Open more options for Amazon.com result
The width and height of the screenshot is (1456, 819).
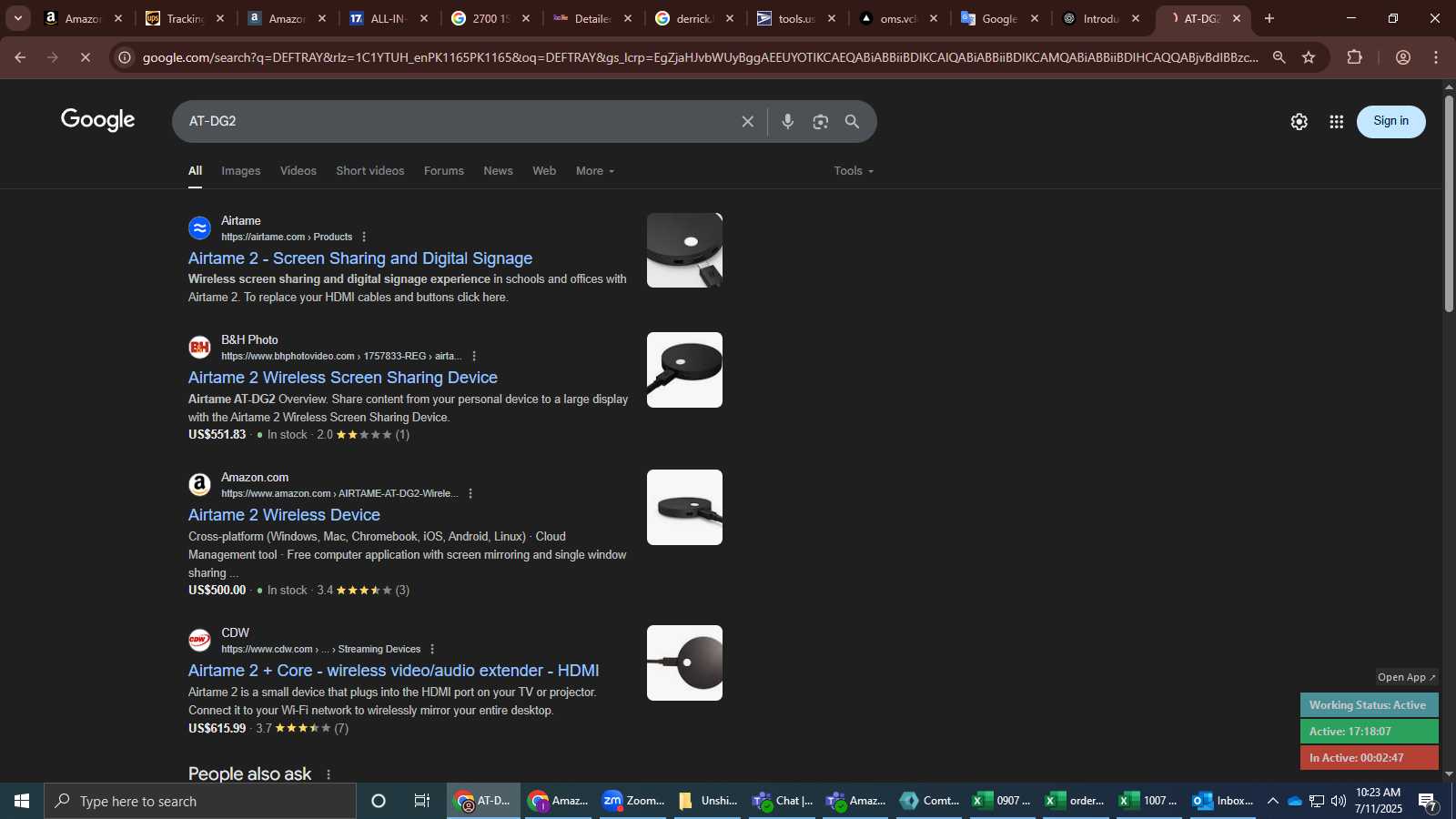coord(470,493)
